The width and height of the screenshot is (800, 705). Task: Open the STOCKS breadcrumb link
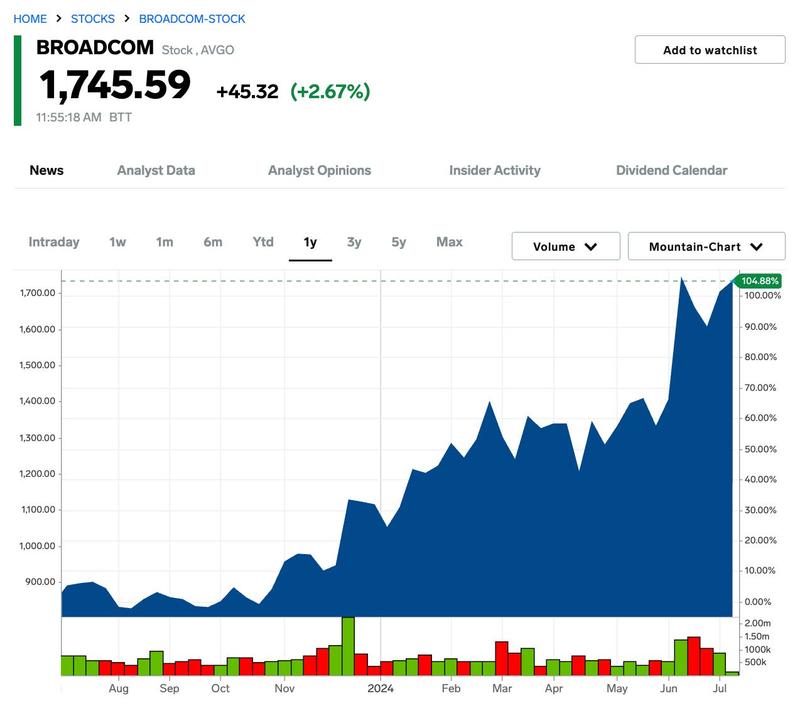click(x=92, y=19)
